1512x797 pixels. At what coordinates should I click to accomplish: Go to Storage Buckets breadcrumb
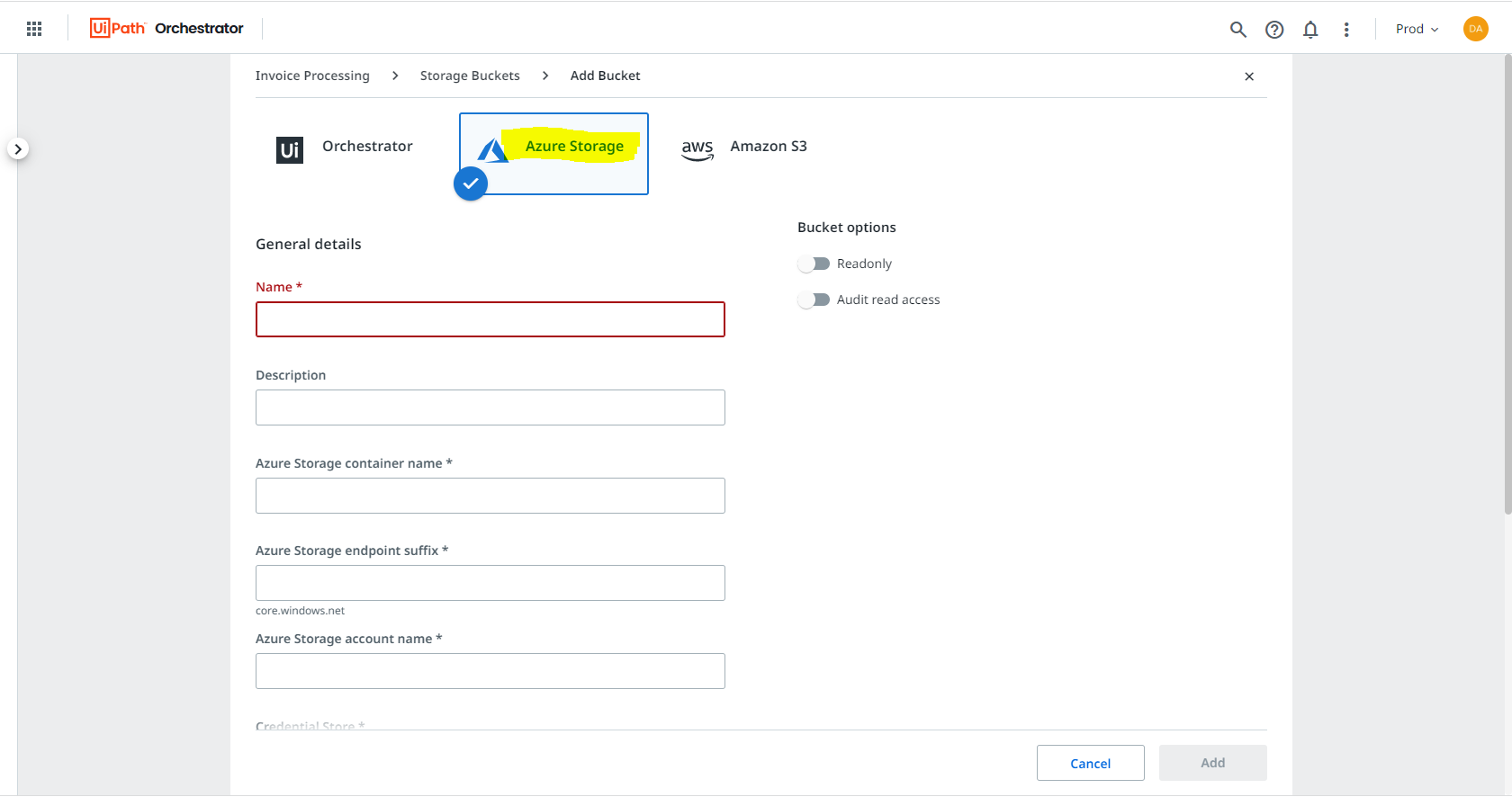(470, 76)
